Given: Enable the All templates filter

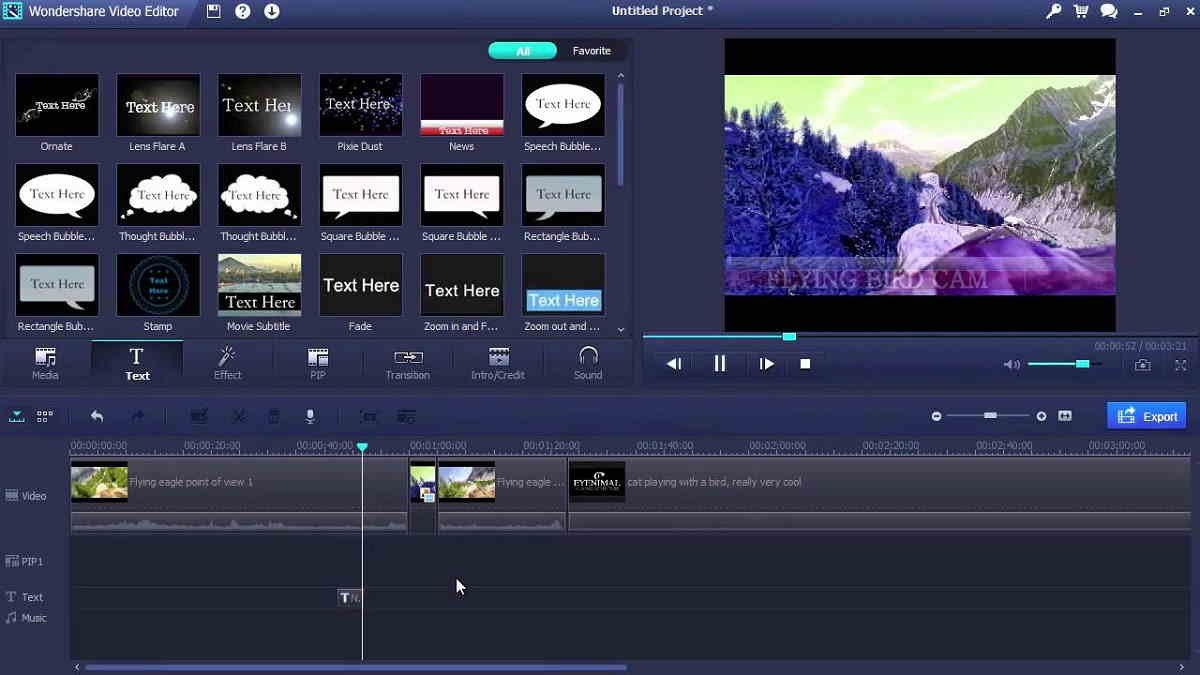Looking at the screenshot, I should 522,50.
